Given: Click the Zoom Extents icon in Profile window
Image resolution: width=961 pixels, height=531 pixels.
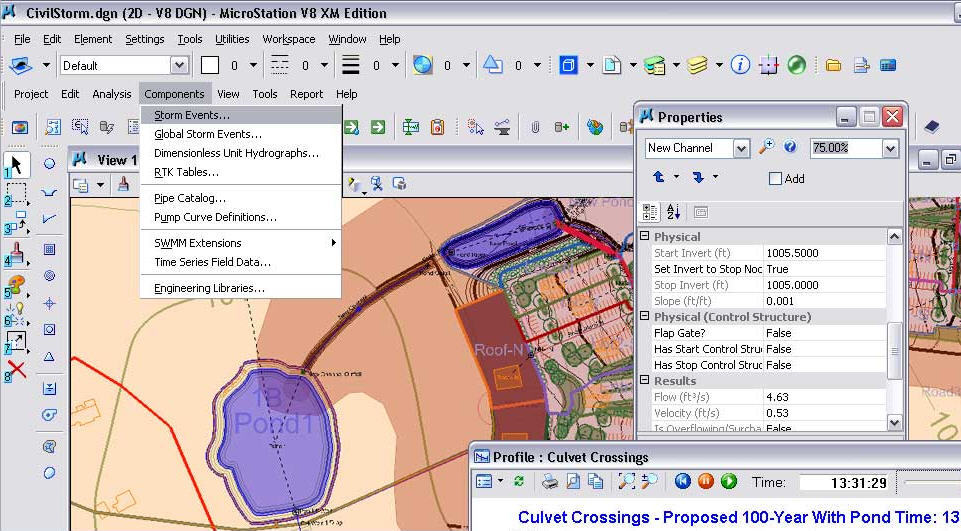Looking at the screenshot, I should point(626,481).
